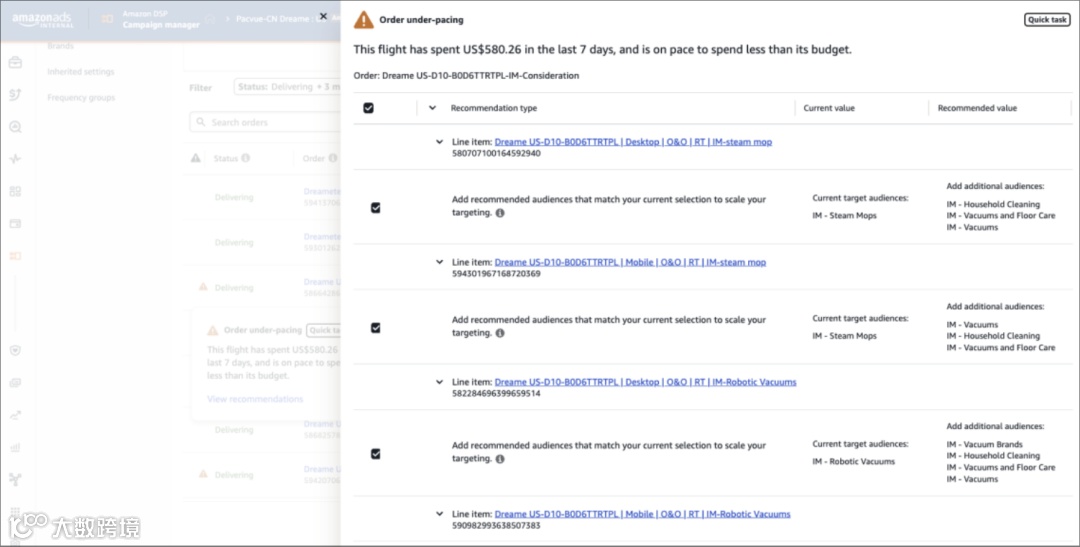Click the pulse activity icon in left sidebar
This screenshot has width=1080, height=547.
coord(15,159)
